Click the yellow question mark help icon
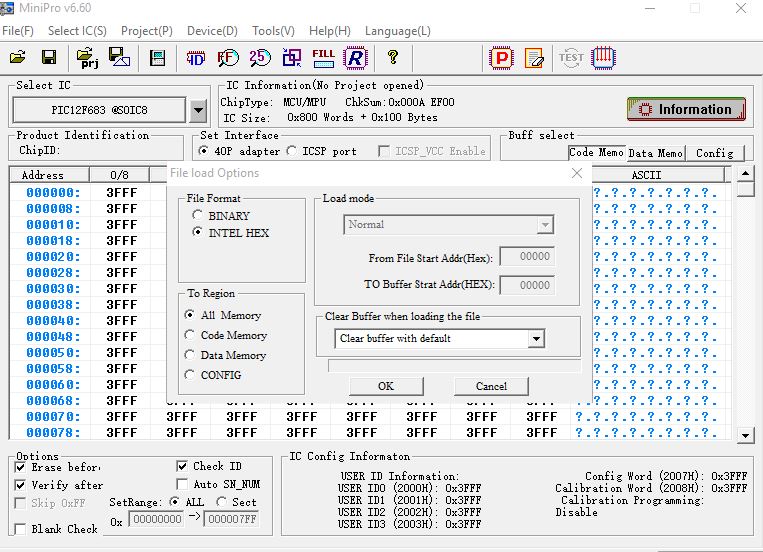Screen dimensions: 763x552 pyautogui.click(x=393, y=57)
